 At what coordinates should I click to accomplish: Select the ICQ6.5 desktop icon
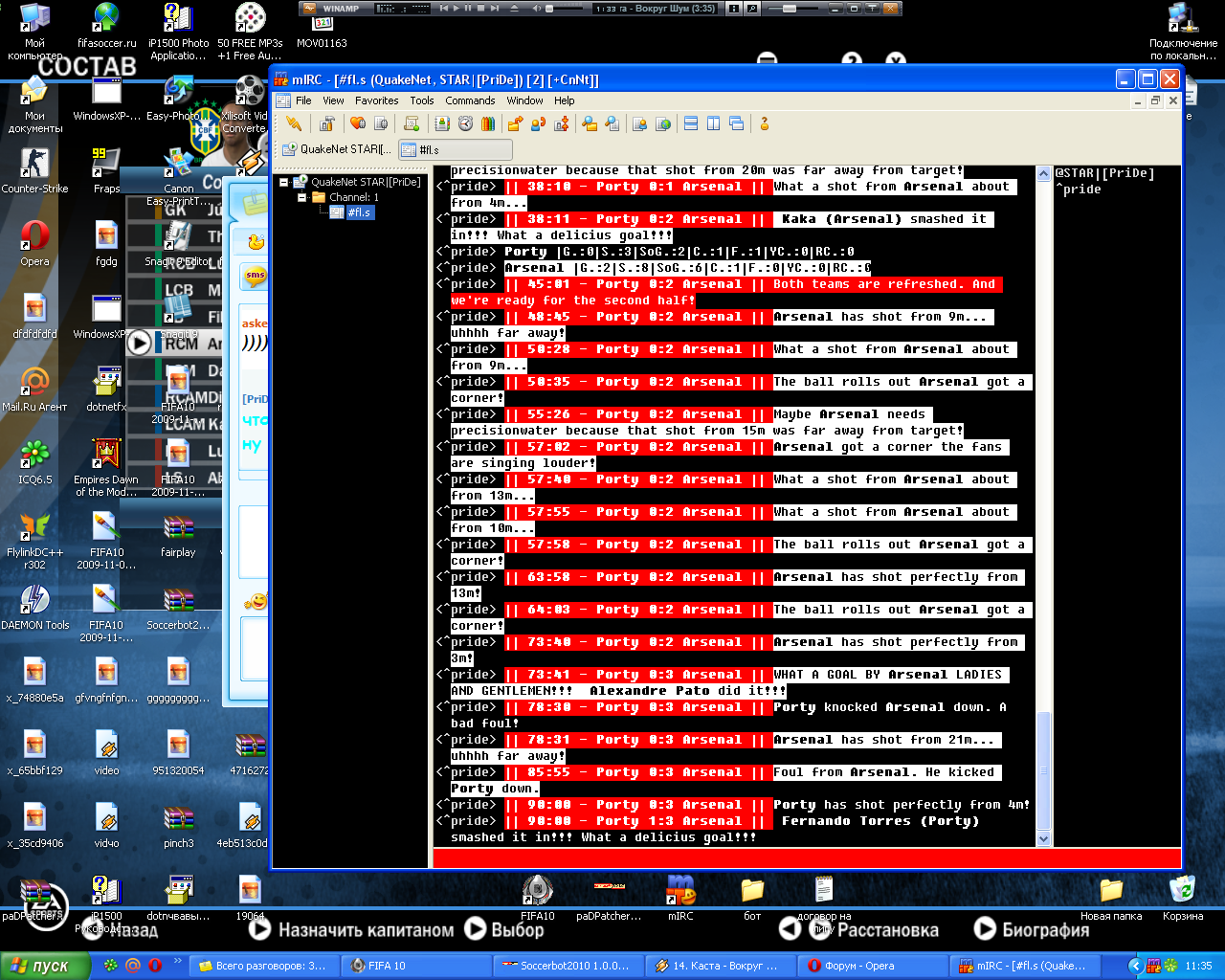[x=34, y=461]
